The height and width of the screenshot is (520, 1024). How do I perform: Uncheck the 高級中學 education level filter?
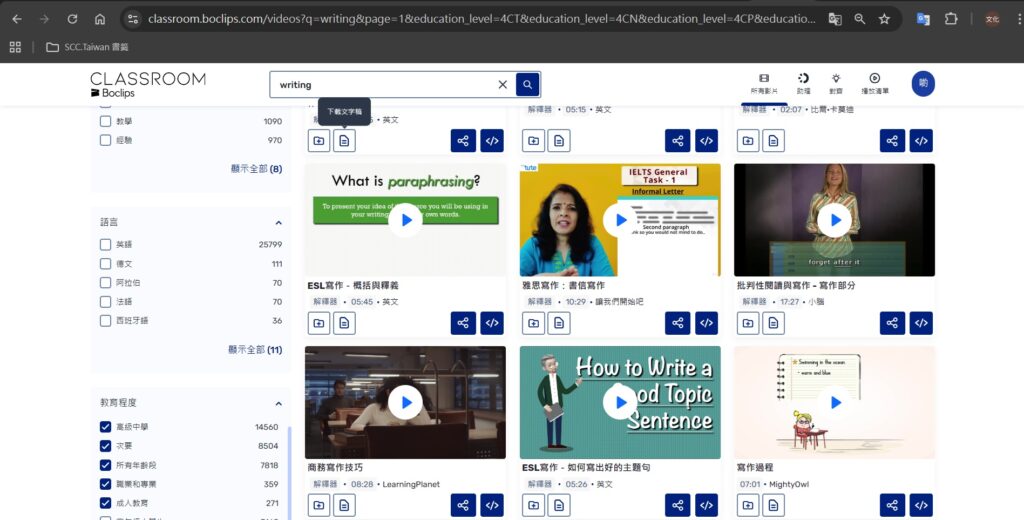click(106, 427)
